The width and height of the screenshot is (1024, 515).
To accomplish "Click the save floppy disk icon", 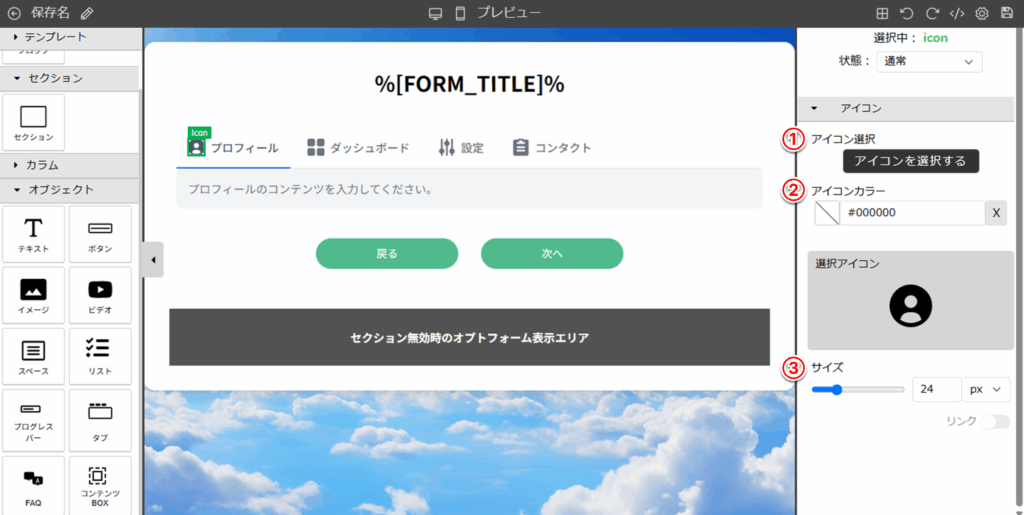I will click(x=1007, y=14).
